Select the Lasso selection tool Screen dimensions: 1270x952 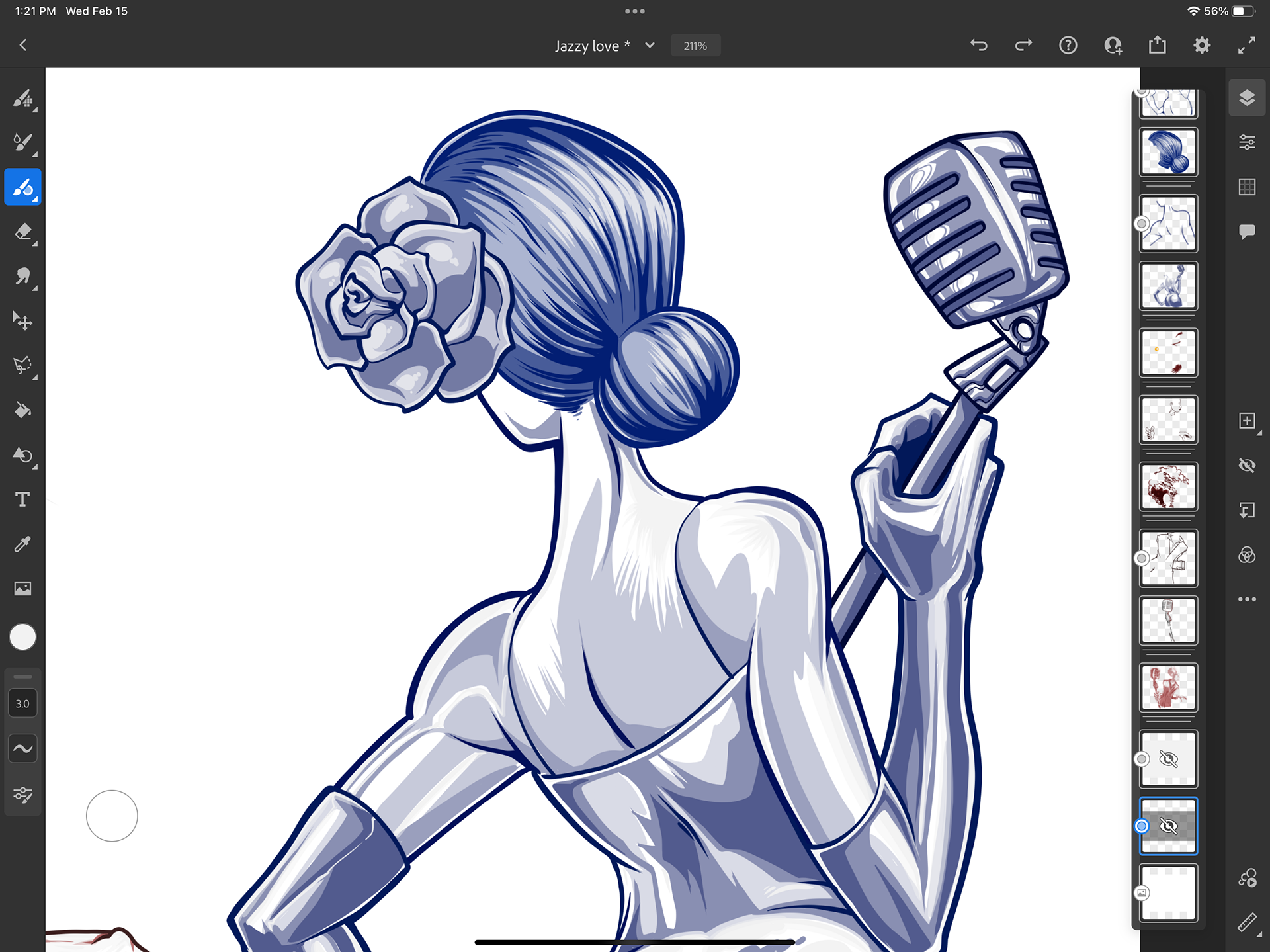[22, 366]
